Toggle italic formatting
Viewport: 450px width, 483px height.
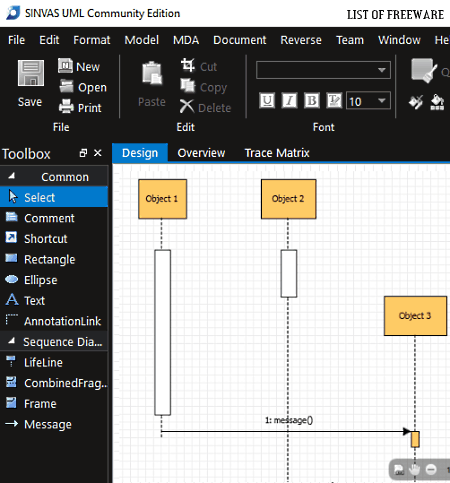point(289,101)
